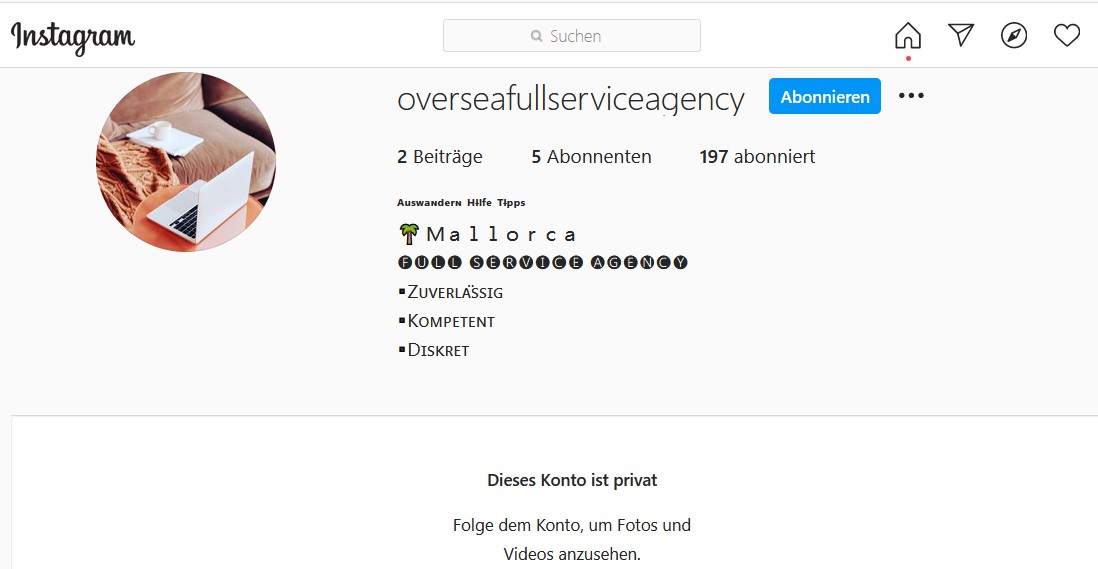Open the Explore compass icon
Viewport: 1098px width, 569px height.
(x=1013, y=35)
